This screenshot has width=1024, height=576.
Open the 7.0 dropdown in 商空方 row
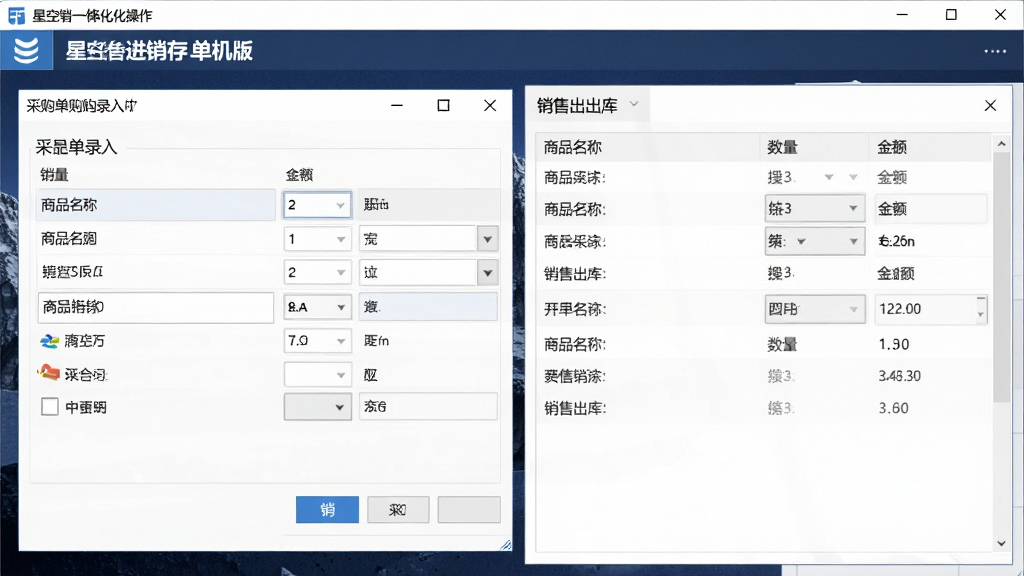[317, 340]
